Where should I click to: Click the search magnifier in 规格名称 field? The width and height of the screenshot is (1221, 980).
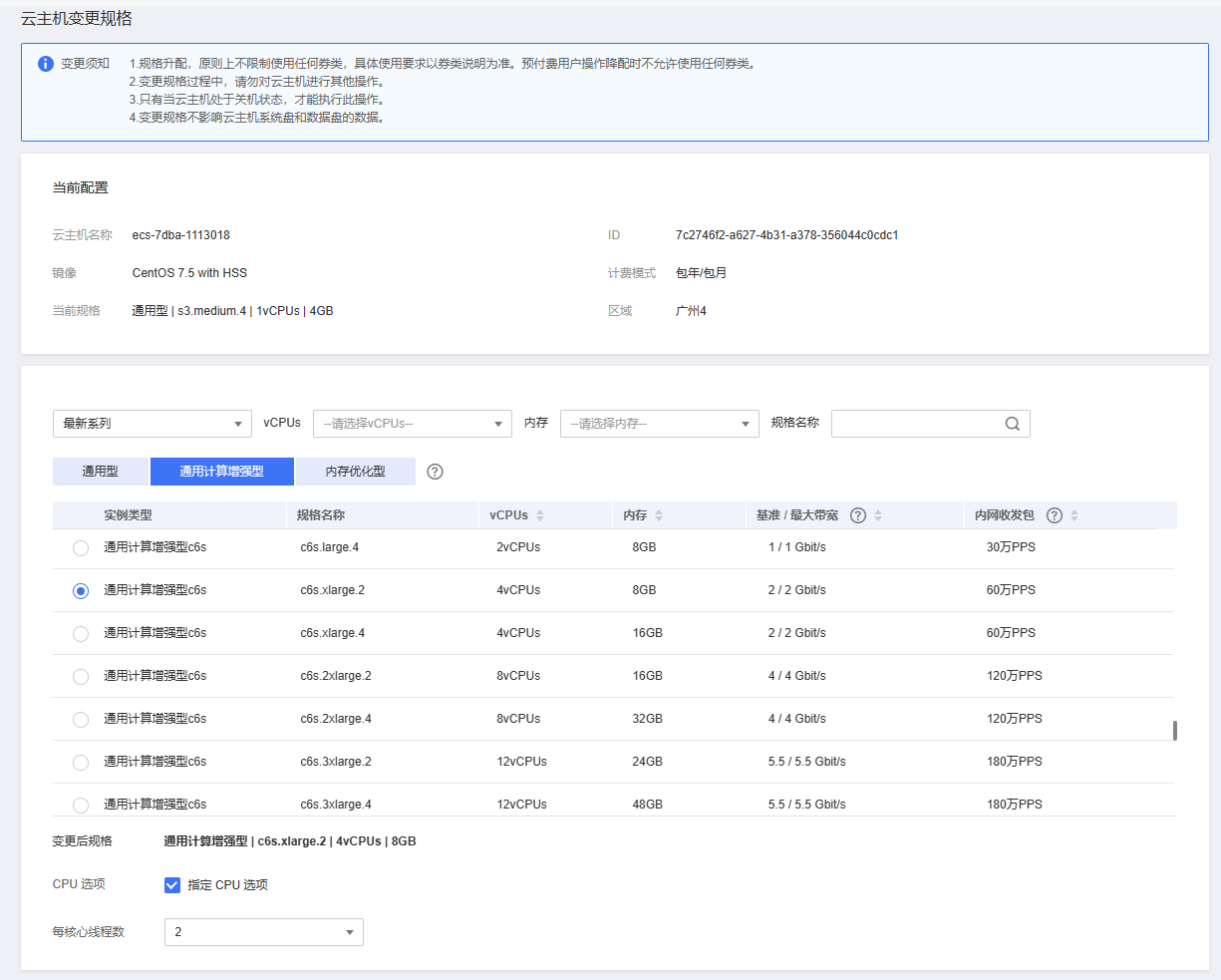point(1012,424)
